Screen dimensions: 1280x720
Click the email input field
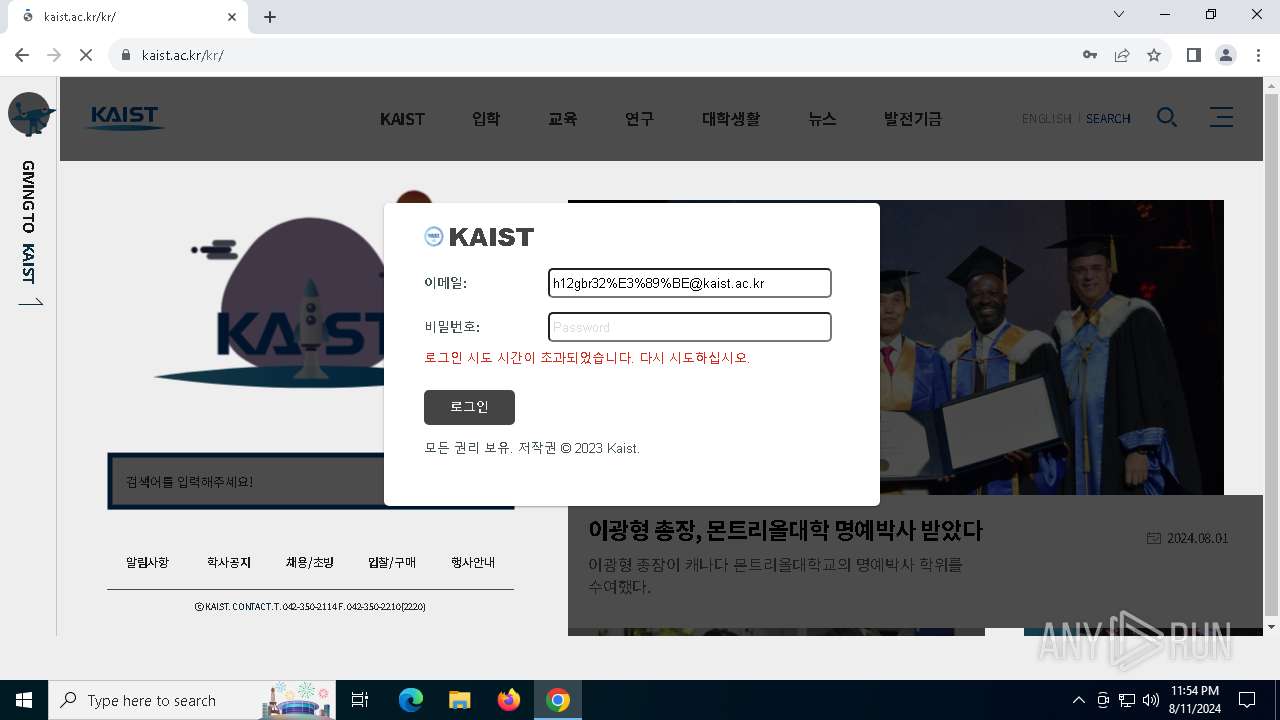pos(690,283)
